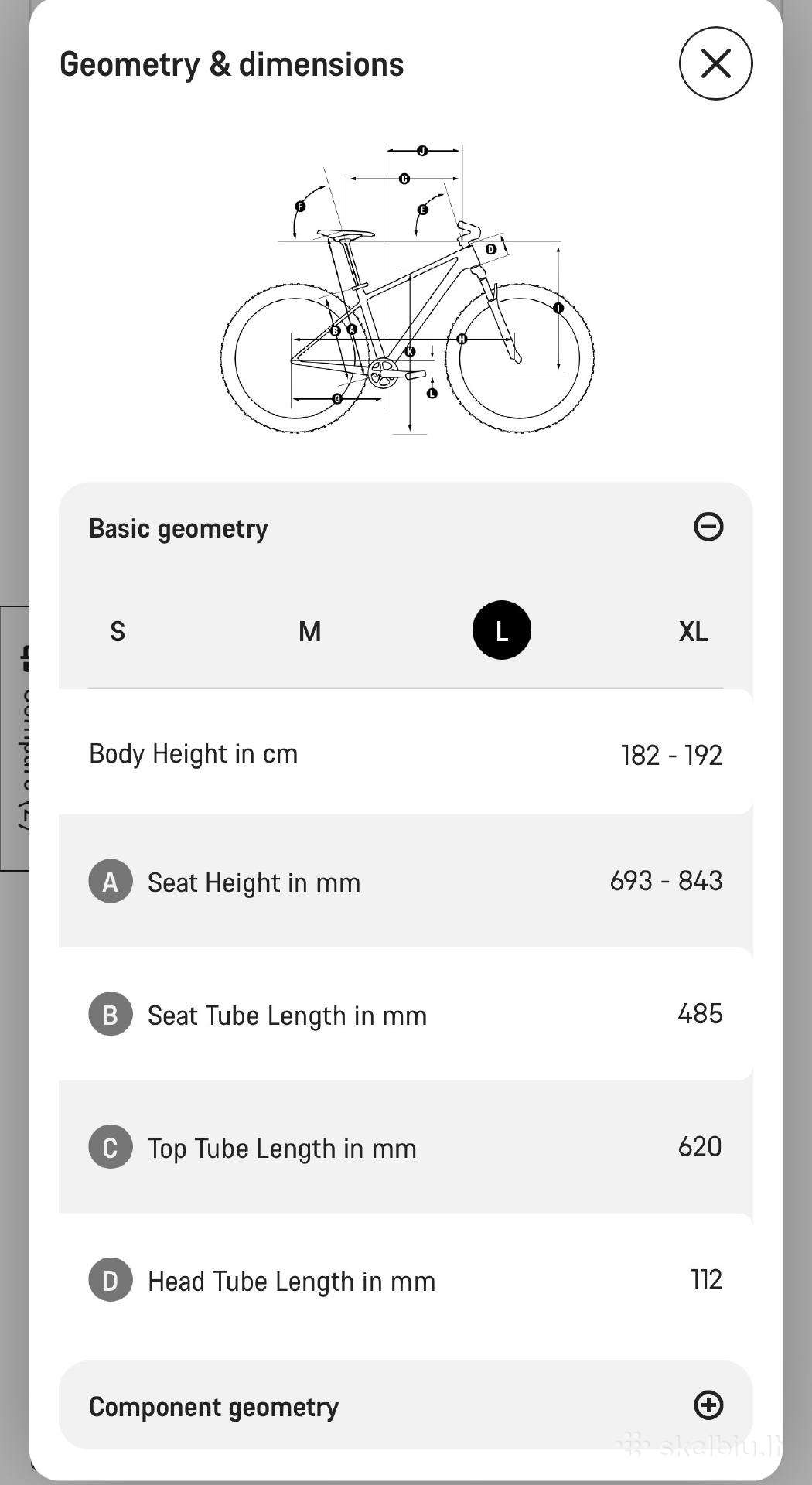Click the A badge for Seat Height

[x=111, y=881]
